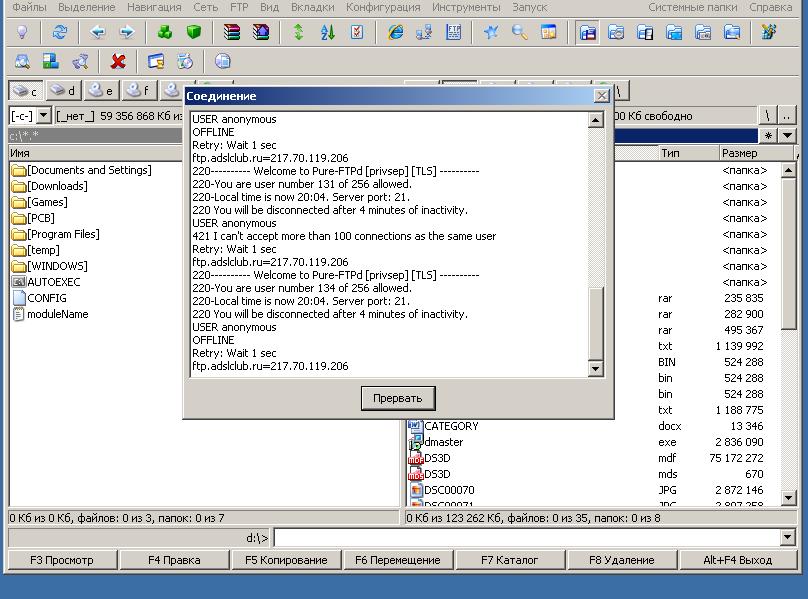This screenshot has height=599, width=808.
Task: Close the Соединение dialog
Action: [x=601, y=96]
